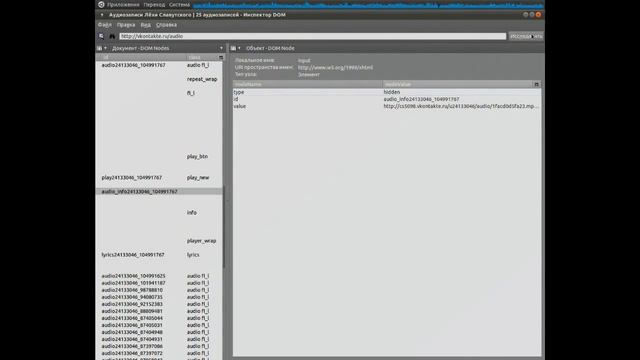Open the Система system menu
Screen dimensions: 640x360
[x=180, y=4]
